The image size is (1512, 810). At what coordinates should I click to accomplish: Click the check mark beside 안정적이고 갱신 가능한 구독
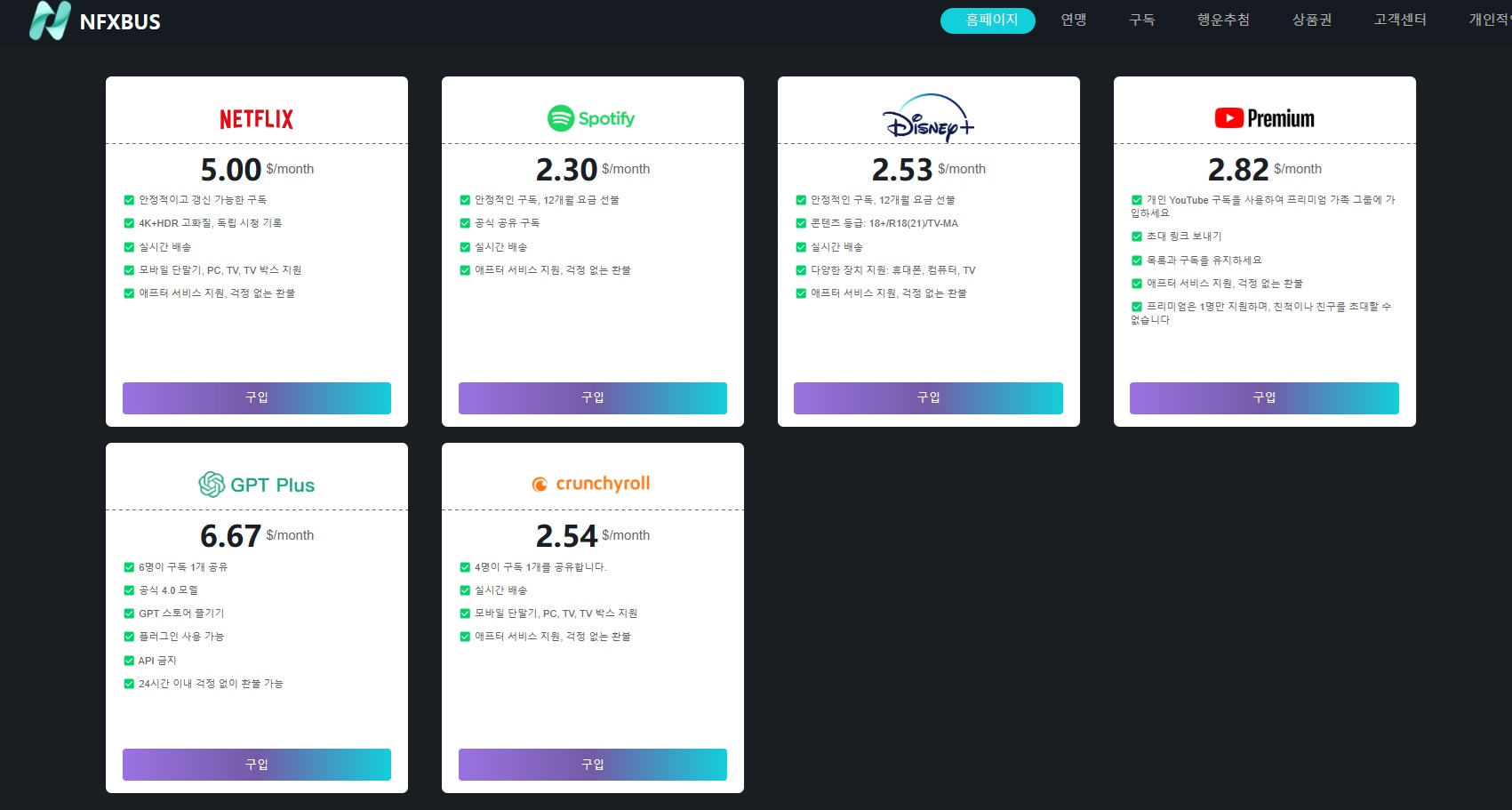point(129,200)
